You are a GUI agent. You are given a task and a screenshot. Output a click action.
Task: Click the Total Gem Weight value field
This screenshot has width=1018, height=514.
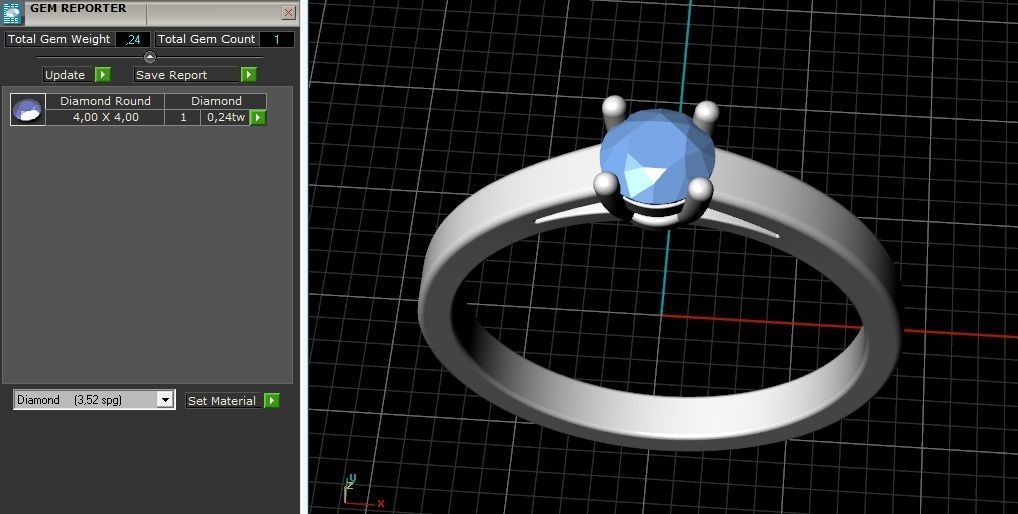[133, 40]
